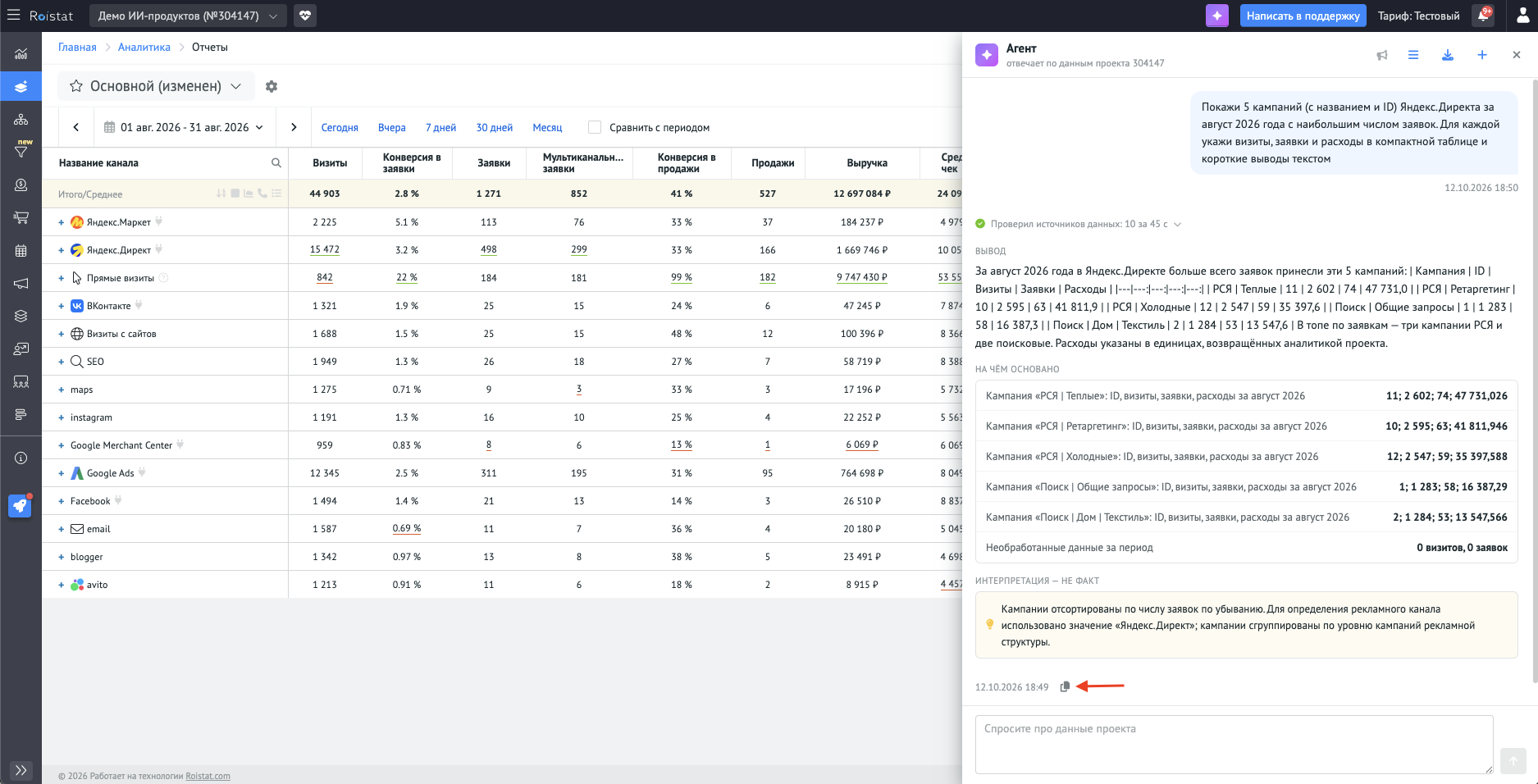Select the Месяц period
This screenshot has width=1538, height=784.
[x=547, y=127]
